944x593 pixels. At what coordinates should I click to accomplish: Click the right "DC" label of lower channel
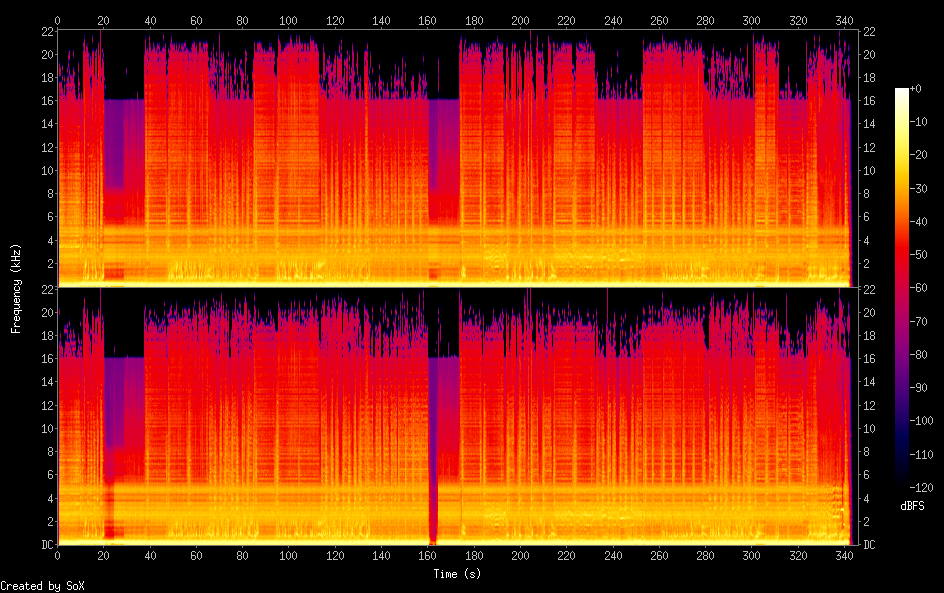point(869,545)
